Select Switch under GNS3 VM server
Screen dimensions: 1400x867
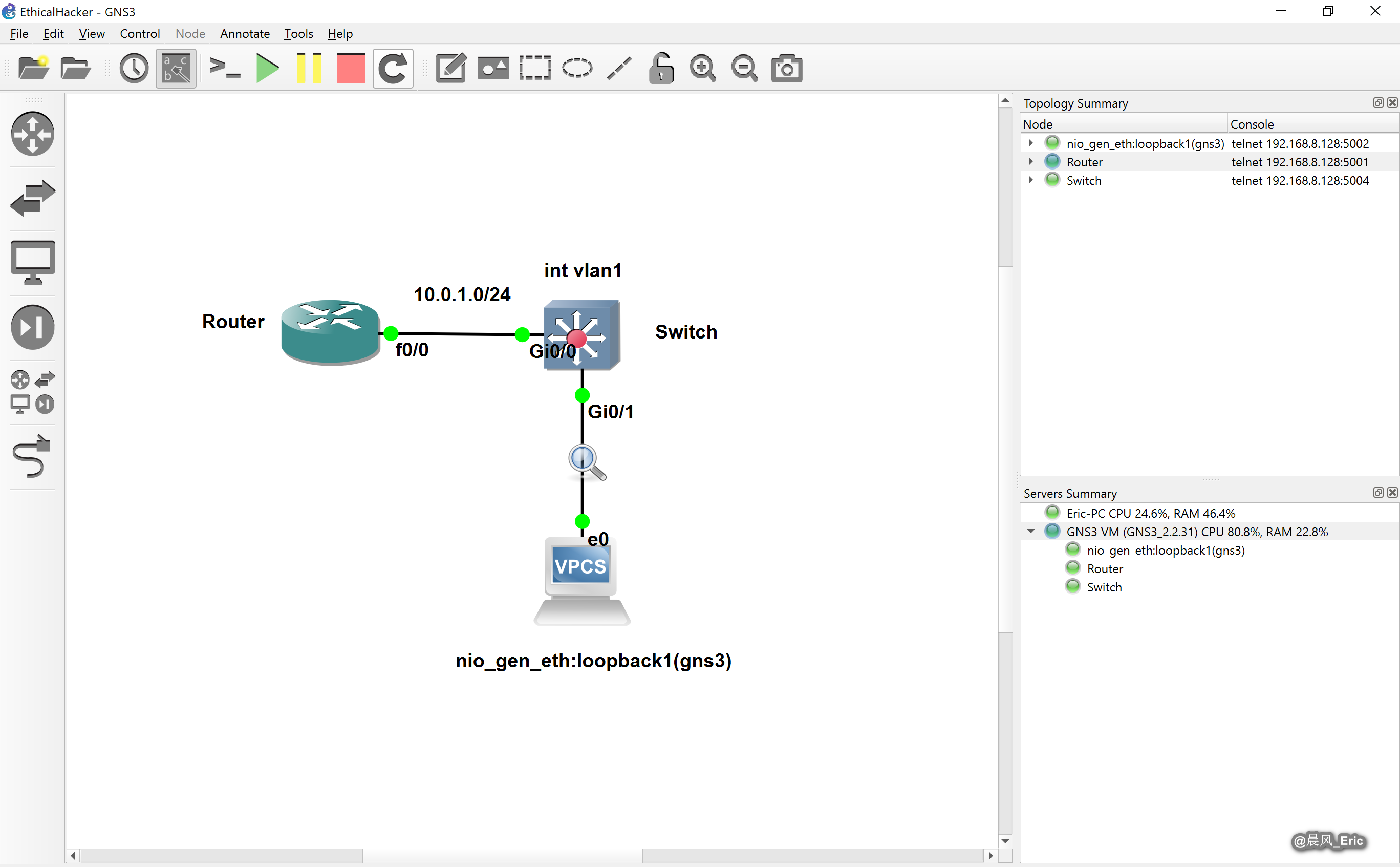1104,586
